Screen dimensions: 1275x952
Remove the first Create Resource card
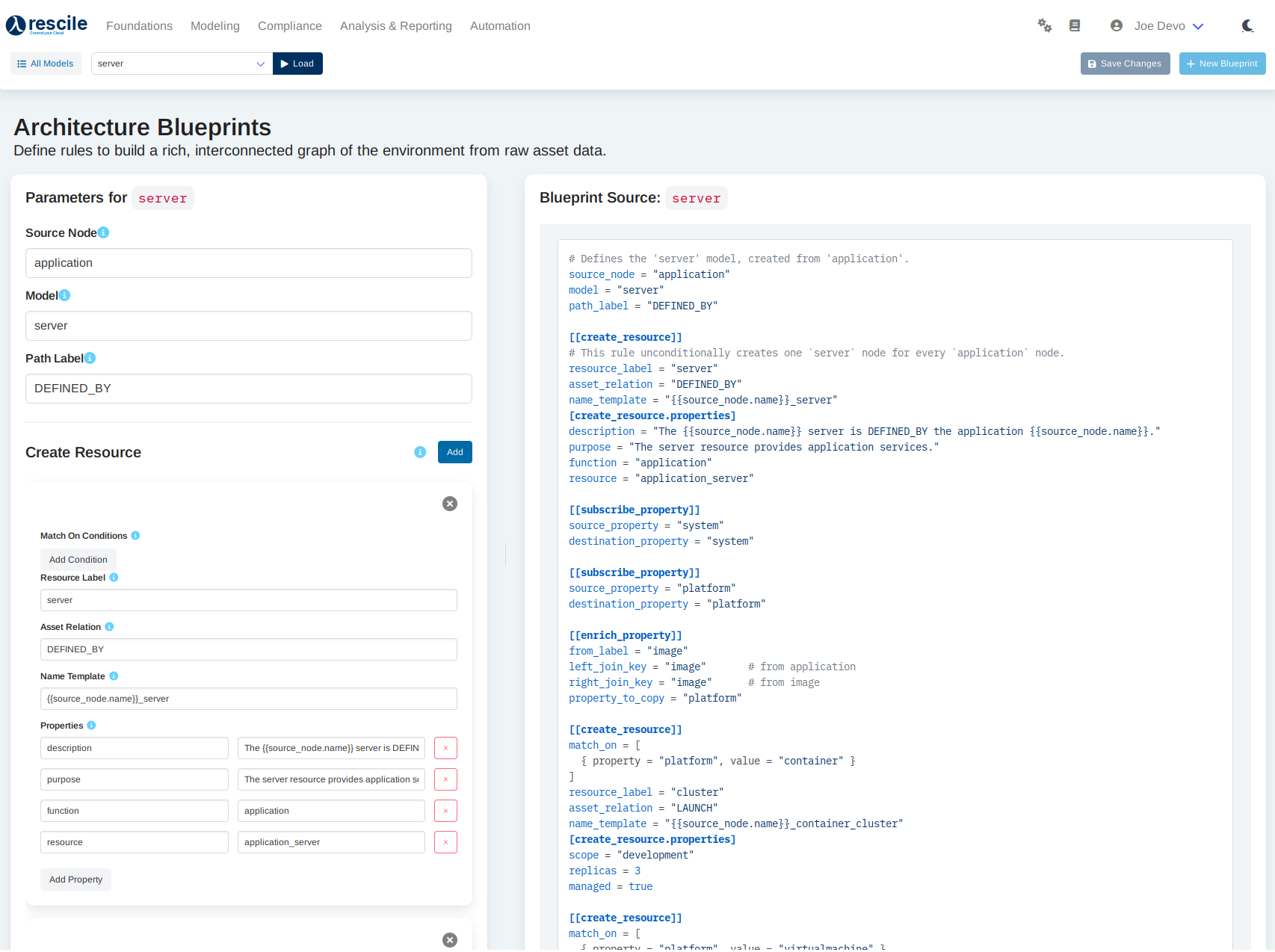point(450,504)
